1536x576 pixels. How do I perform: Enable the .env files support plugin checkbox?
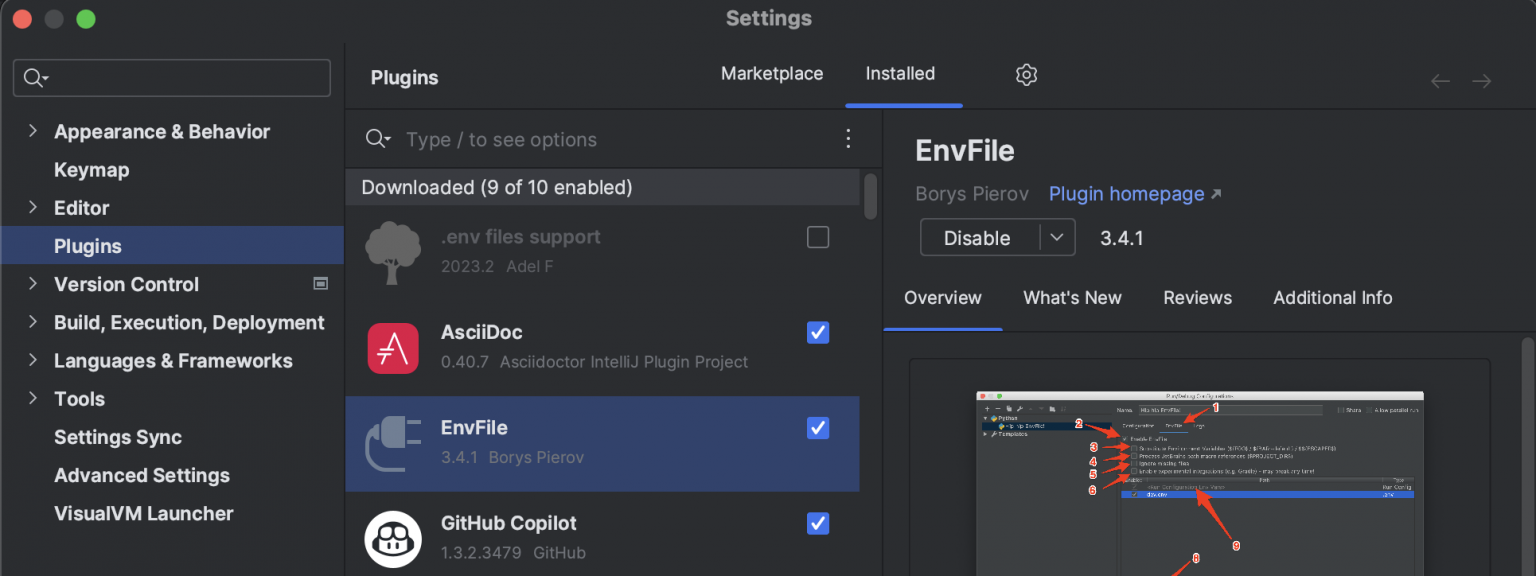[x=818, y=237]
